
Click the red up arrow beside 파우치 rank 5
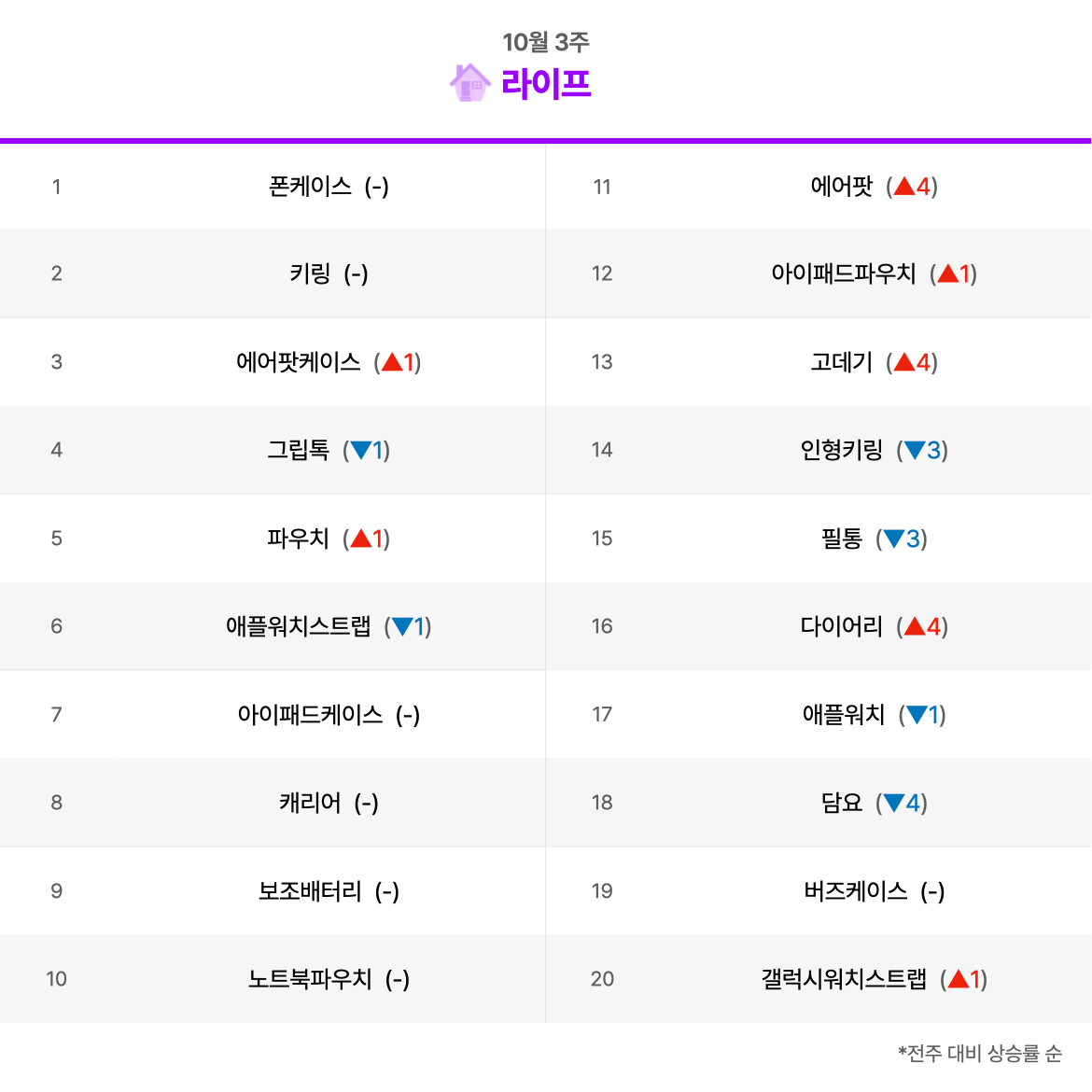coord(361,539)
